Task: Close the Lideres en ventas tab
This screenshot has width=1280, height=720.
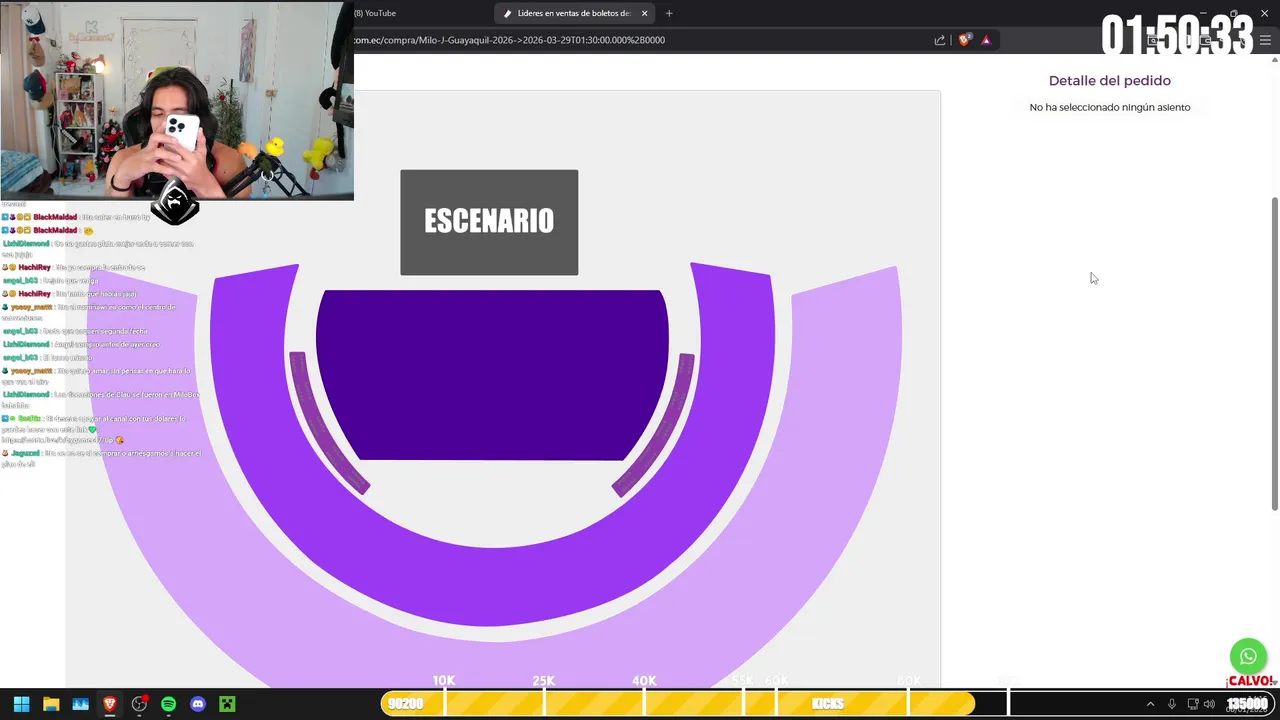Action: pyautogui.click(x=645, y=13)
